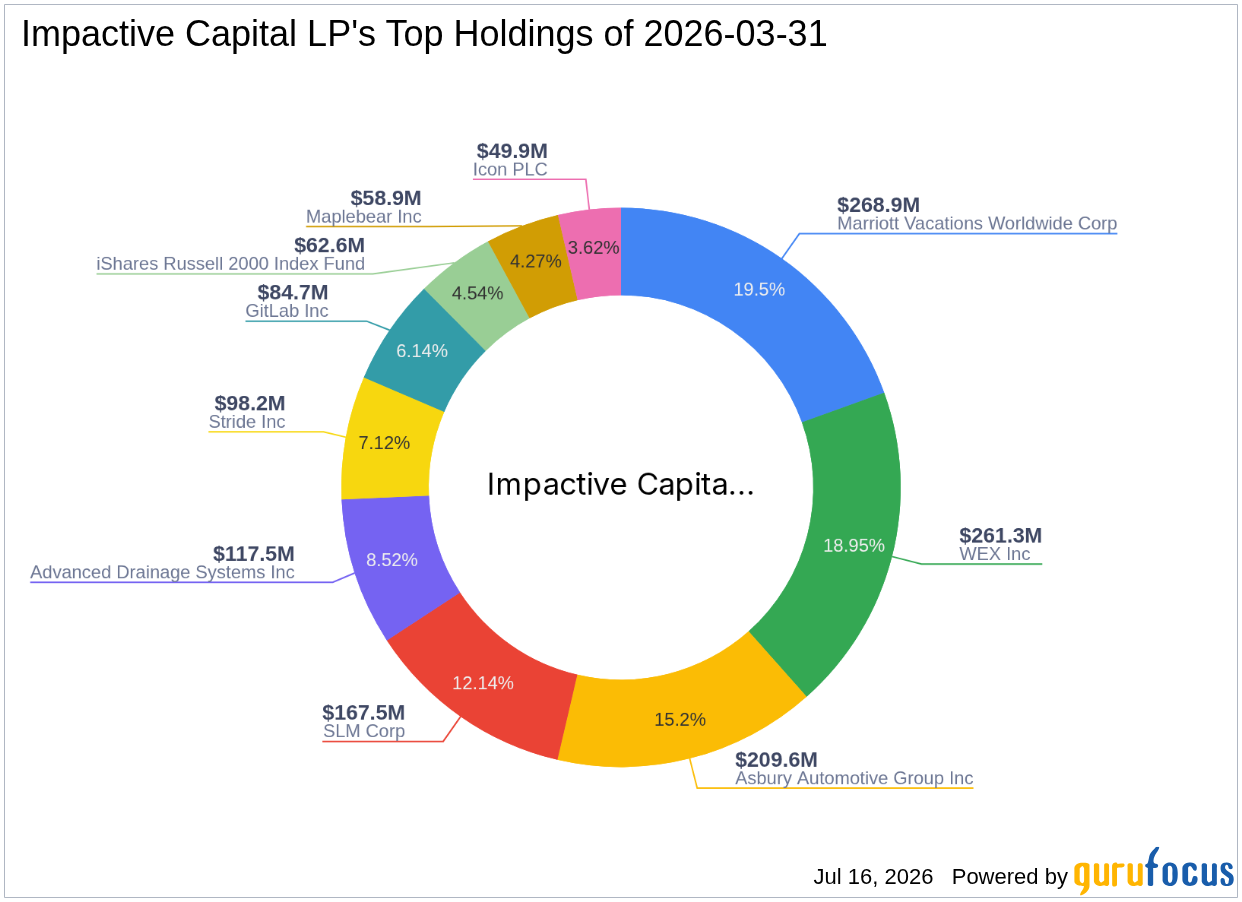Click the $49.9M value
Screen dimensions: 1242x902
pos(512,150)
